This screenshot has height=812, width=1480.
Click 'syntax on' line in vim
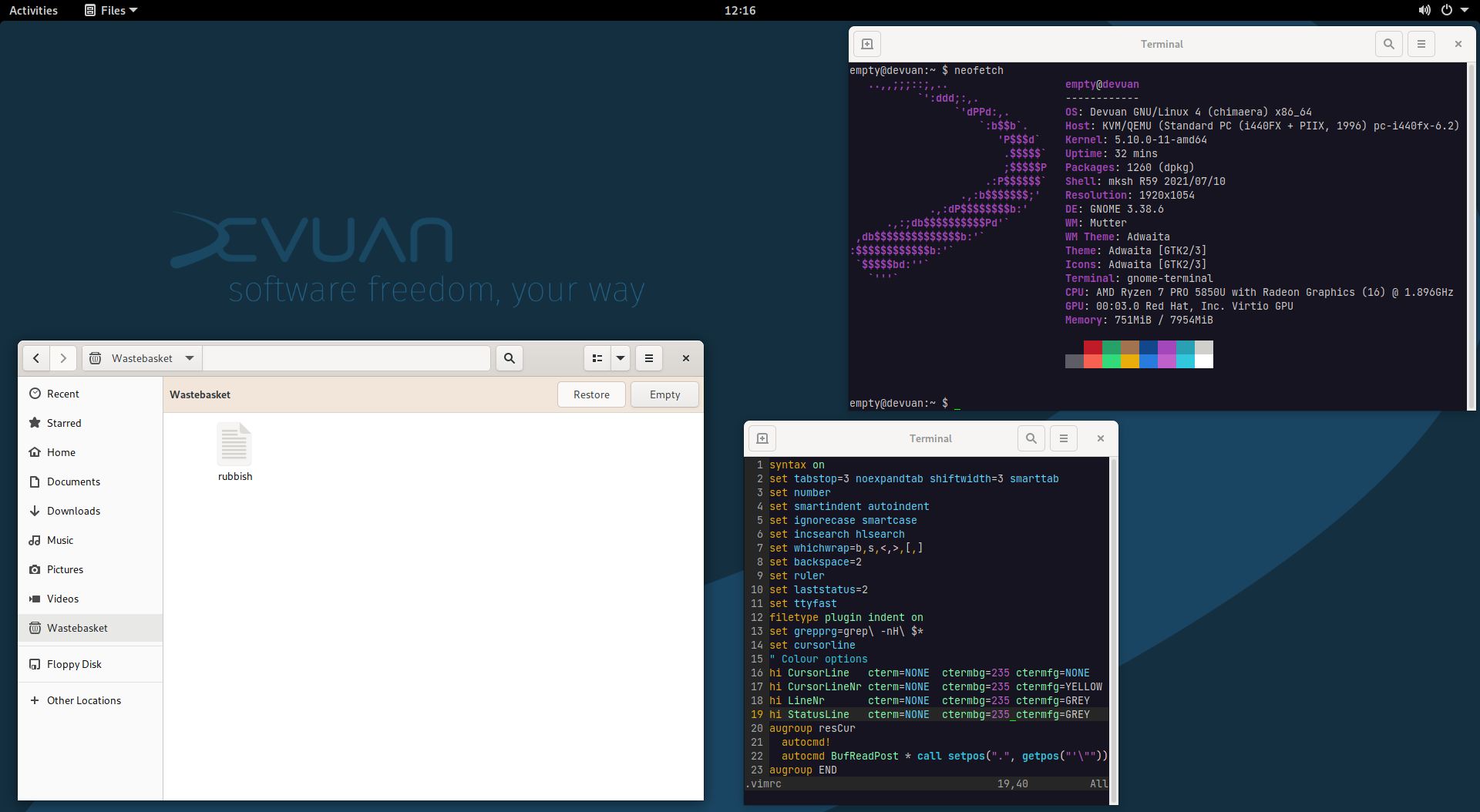(x=797, y=465)
